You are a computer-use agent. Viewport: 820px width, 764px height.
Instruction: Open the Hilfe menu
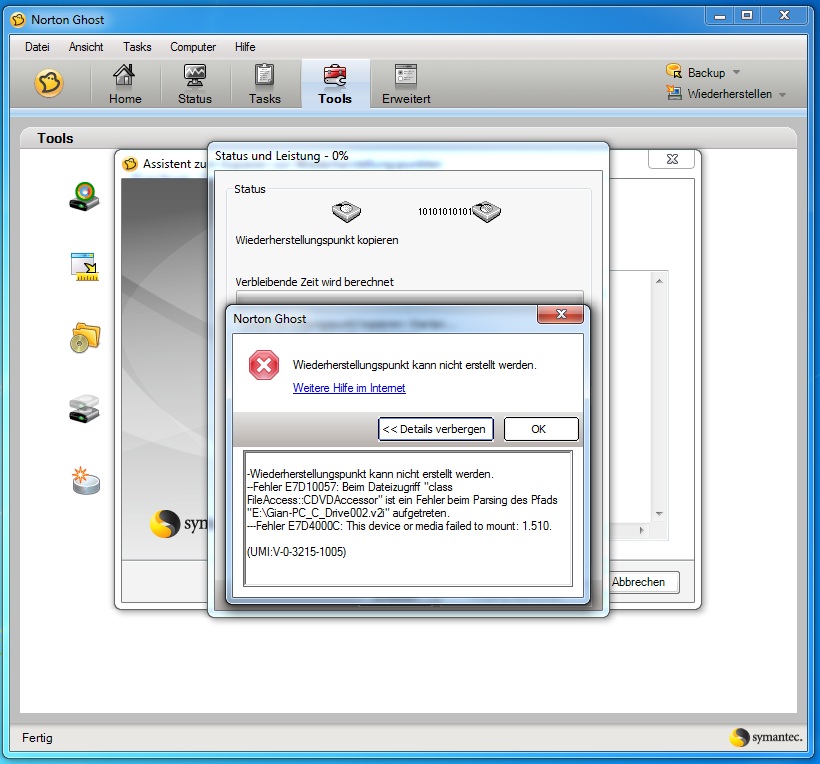click(245, 47)
